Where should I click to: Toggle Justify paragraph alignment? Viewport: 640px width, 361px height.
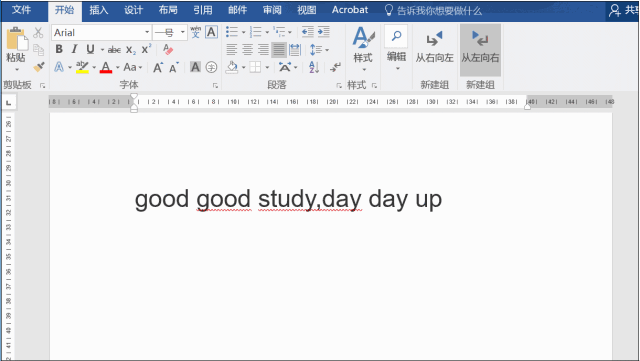279,49
